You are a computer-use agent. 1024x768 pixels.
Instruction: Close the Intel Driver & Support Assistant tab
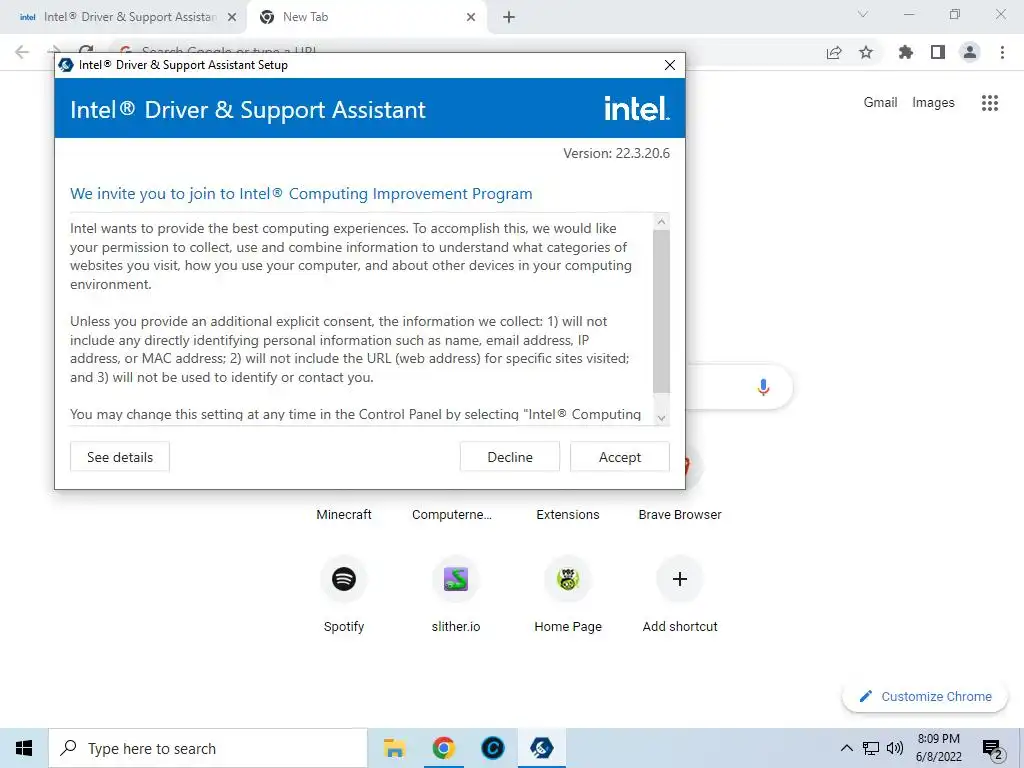(232, 18)
